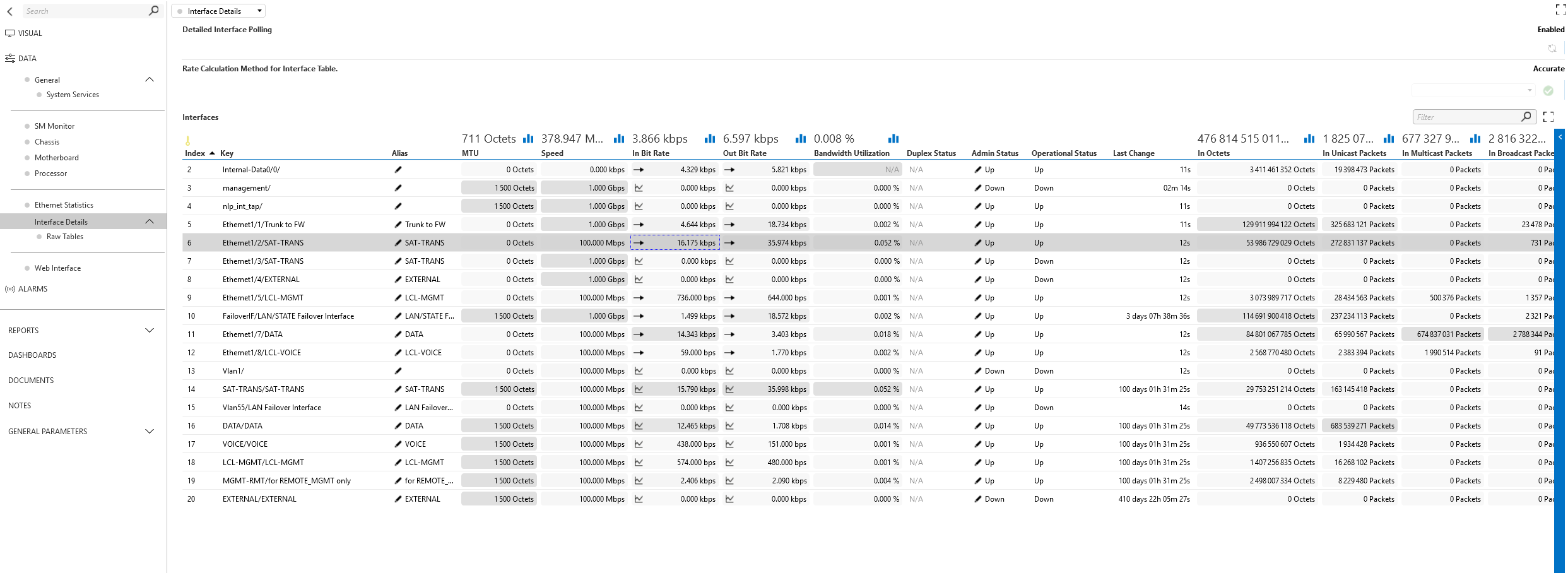
Task: Open NOTES in the sidebar
Action: coord(20,406)
